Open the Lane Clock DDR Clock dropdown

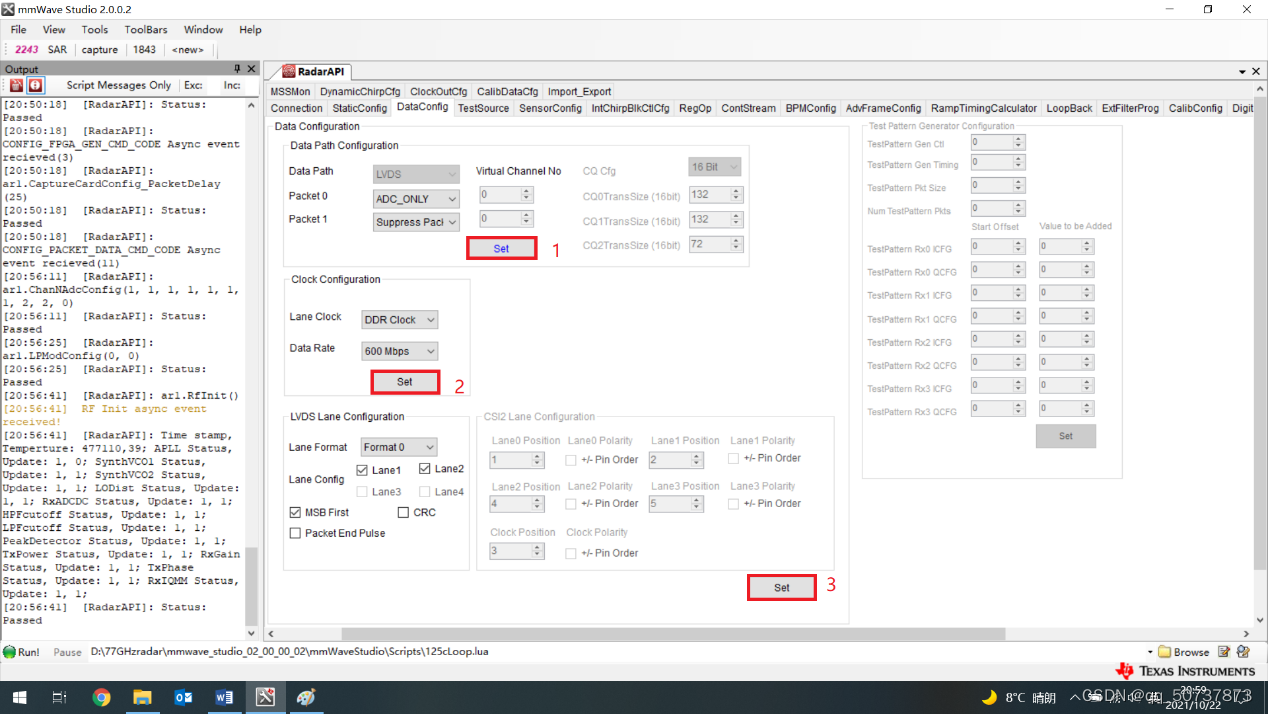point(400,320)
